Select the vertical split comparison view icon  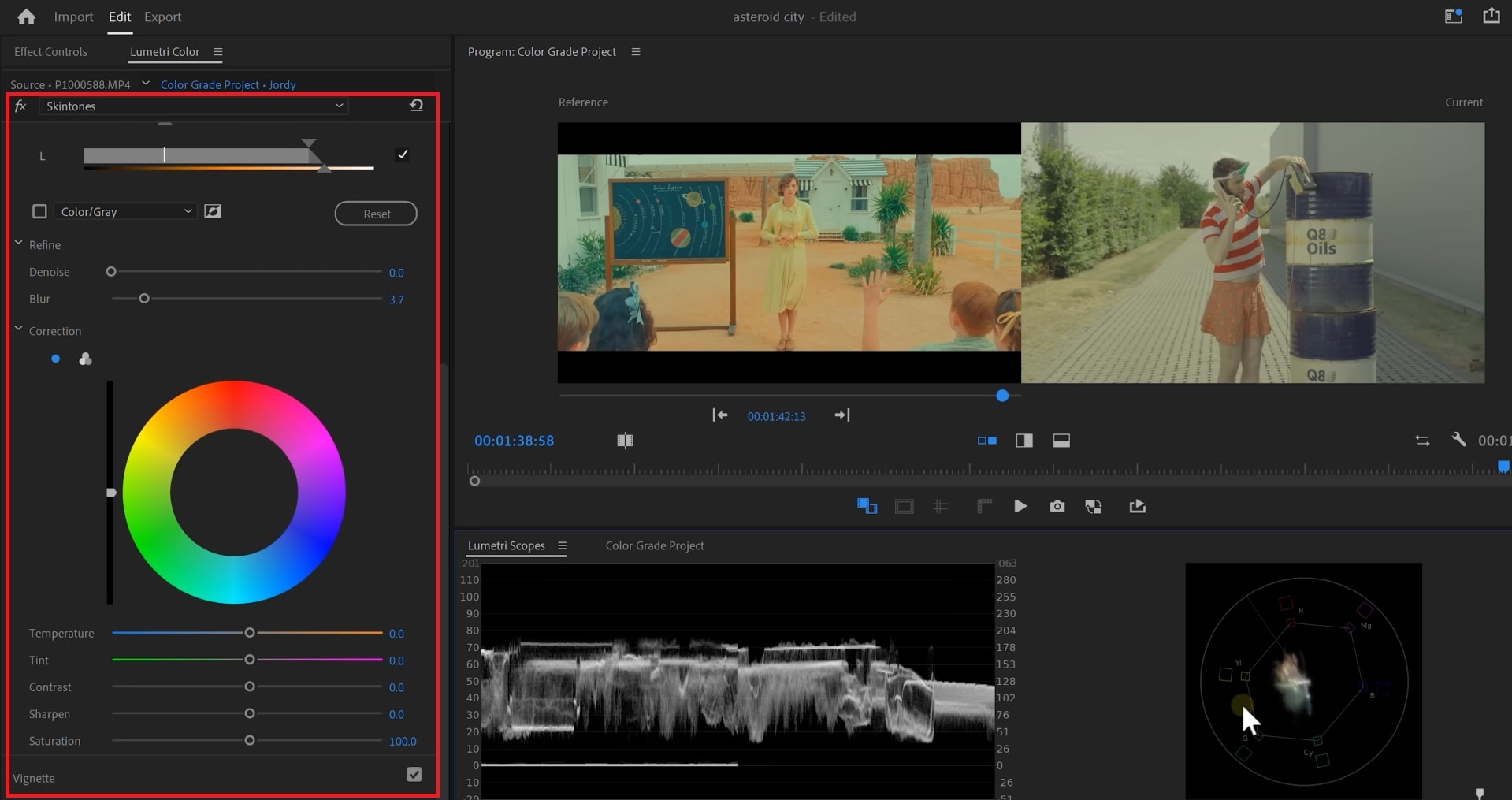click(1023, 441)
